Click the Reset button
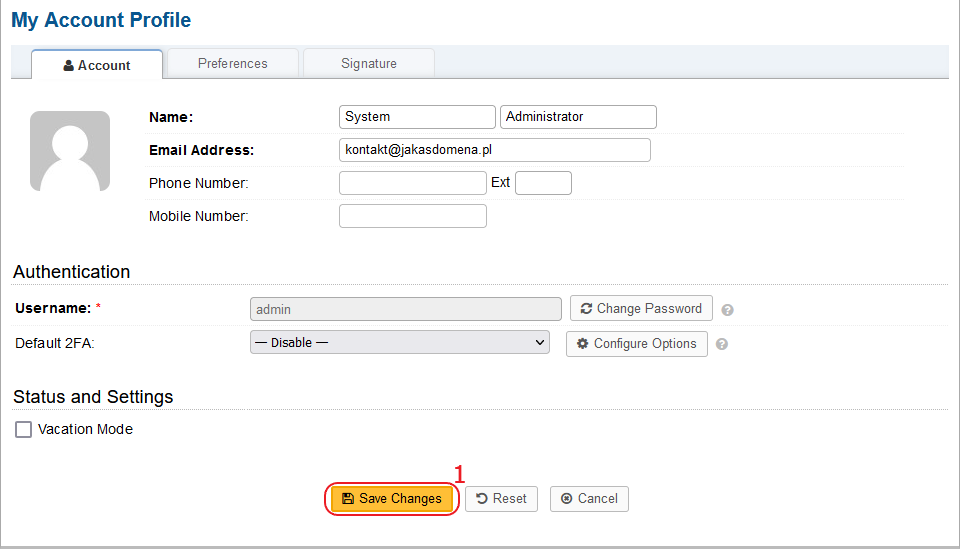 [501, 499]
